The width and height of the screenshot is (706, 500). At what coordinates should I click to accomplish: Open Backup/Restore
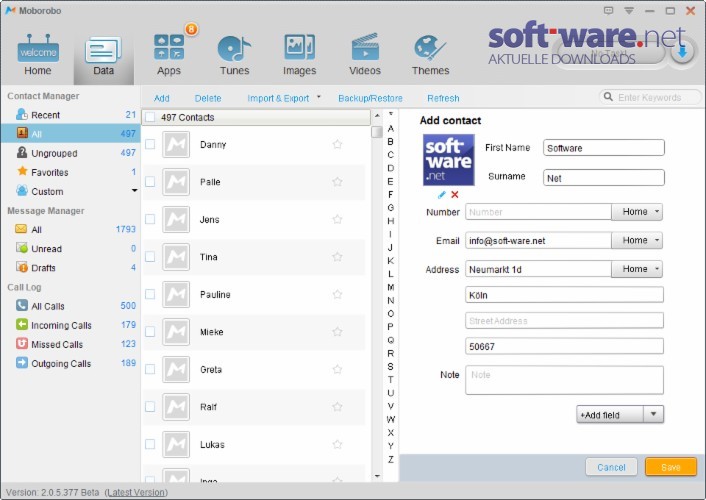tap(370, 98)
